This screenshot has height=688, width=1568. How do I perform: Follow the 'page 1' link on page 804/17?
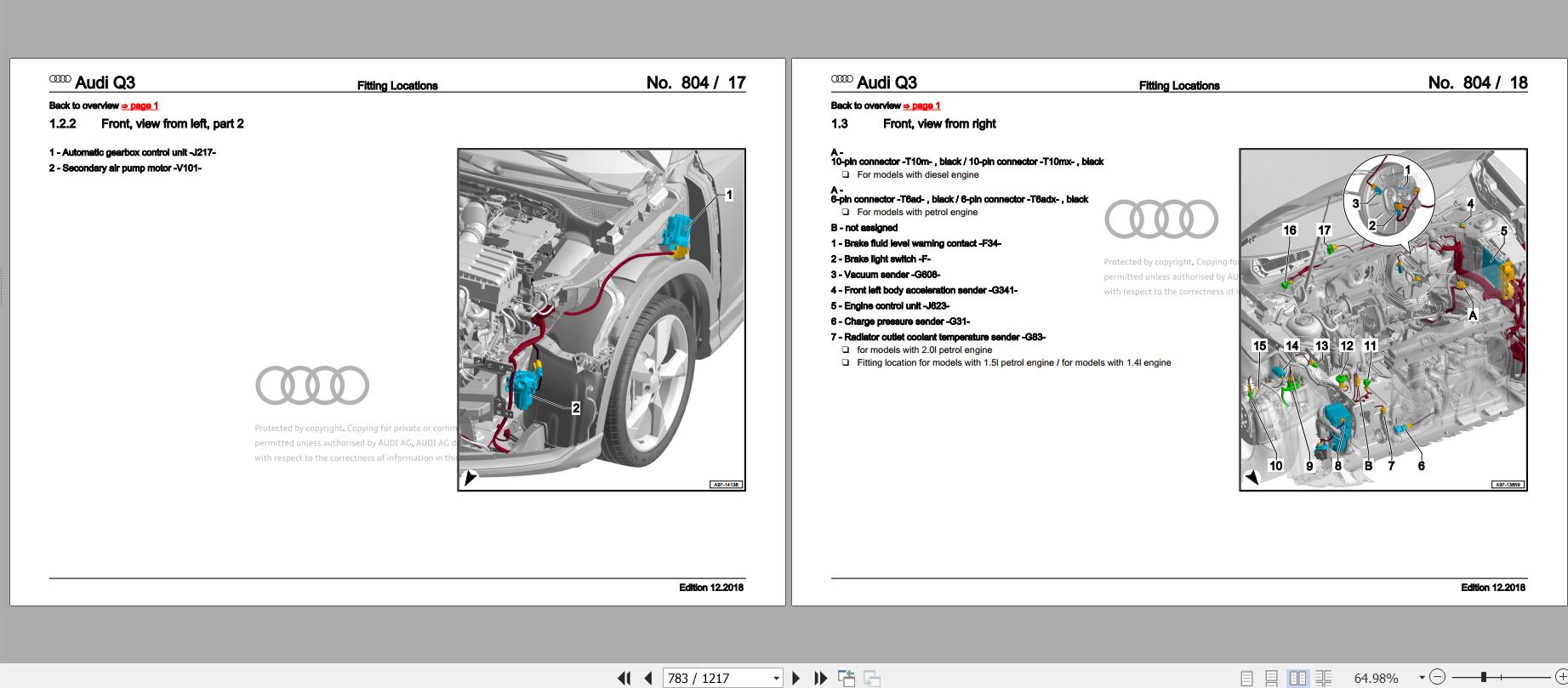[140, 105]
